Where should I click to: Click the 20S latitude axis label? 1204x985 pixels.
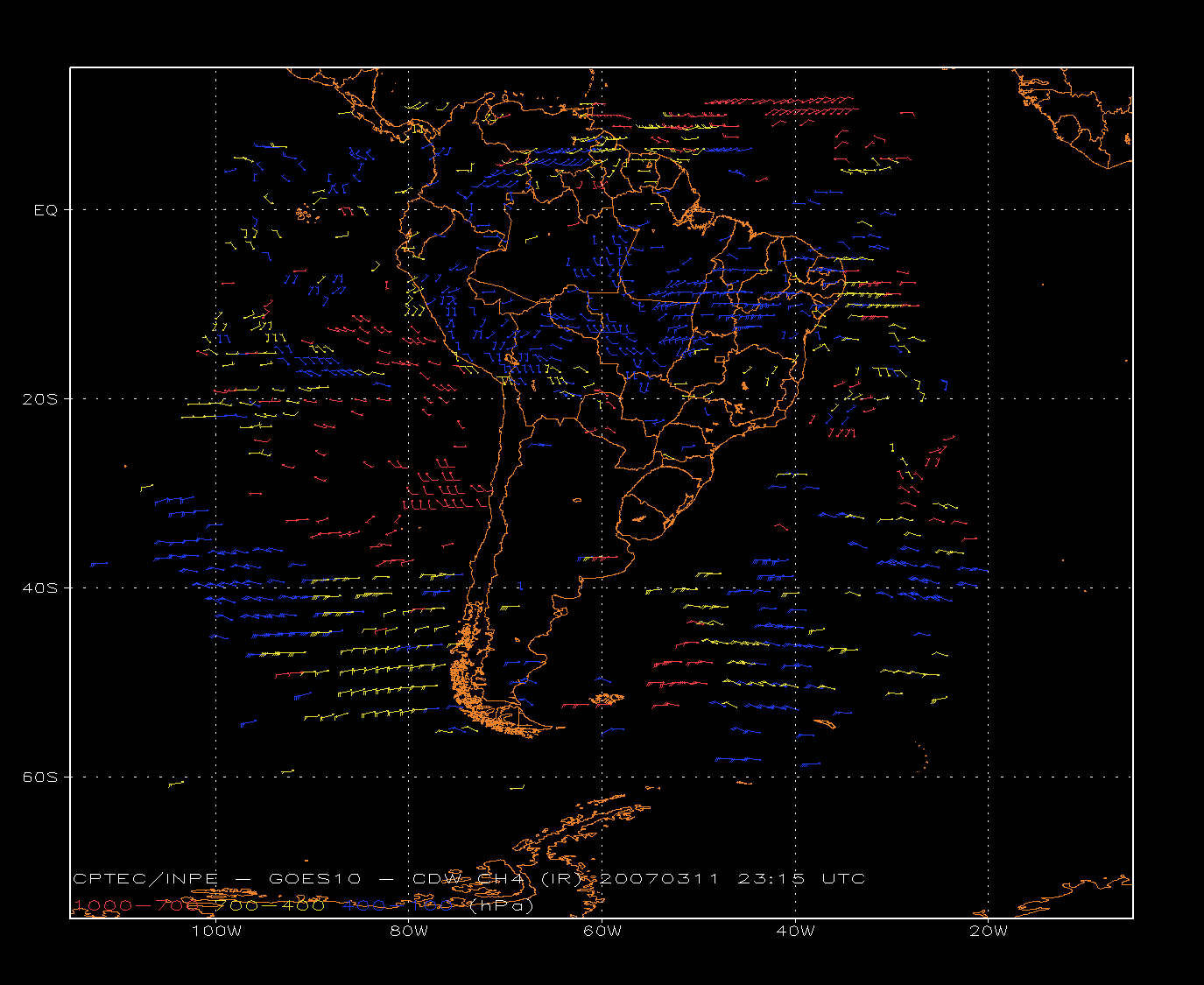(x=39, y=399)
